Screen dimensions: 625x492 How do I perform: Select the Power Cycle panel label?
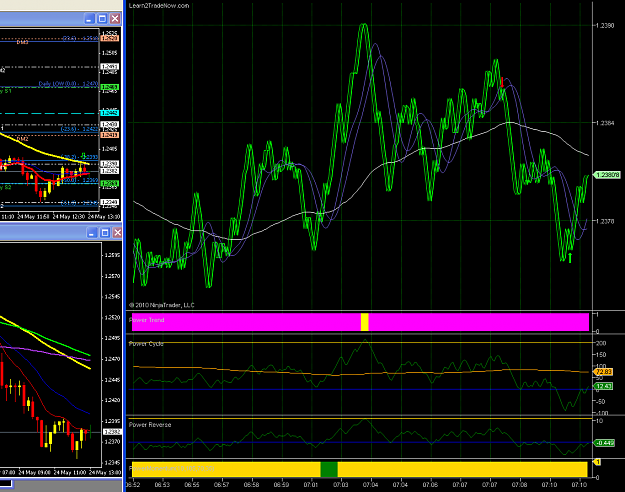(146, 344)
